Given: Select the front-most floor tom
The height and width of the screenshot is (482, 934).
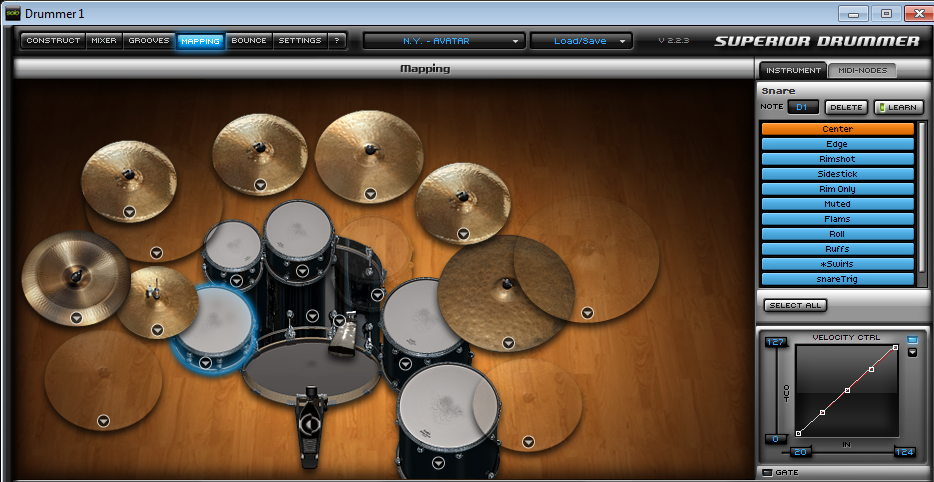Looking at the screenshot, I should tap(448, 406).
